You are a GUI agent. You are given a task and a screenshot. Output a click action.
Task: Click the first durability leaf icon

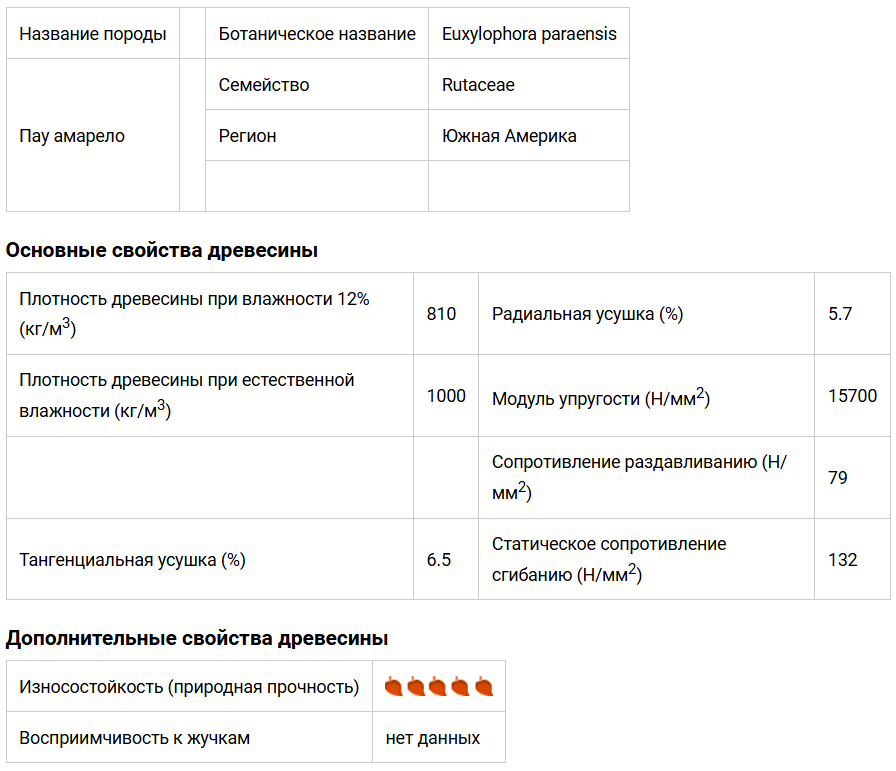(393, 687)
